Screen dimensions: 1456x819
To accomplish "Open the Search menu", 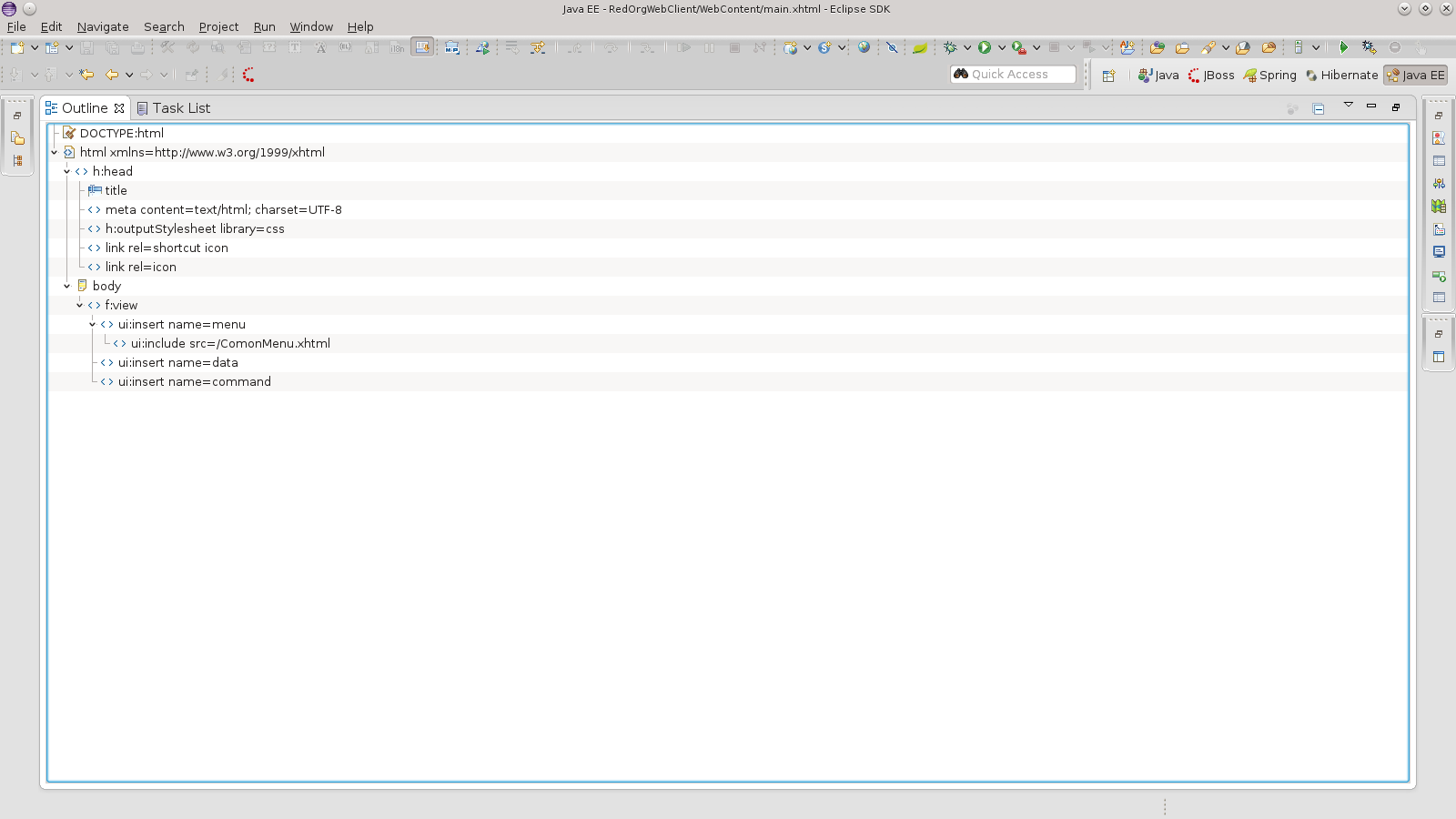I will click(164, 26).
